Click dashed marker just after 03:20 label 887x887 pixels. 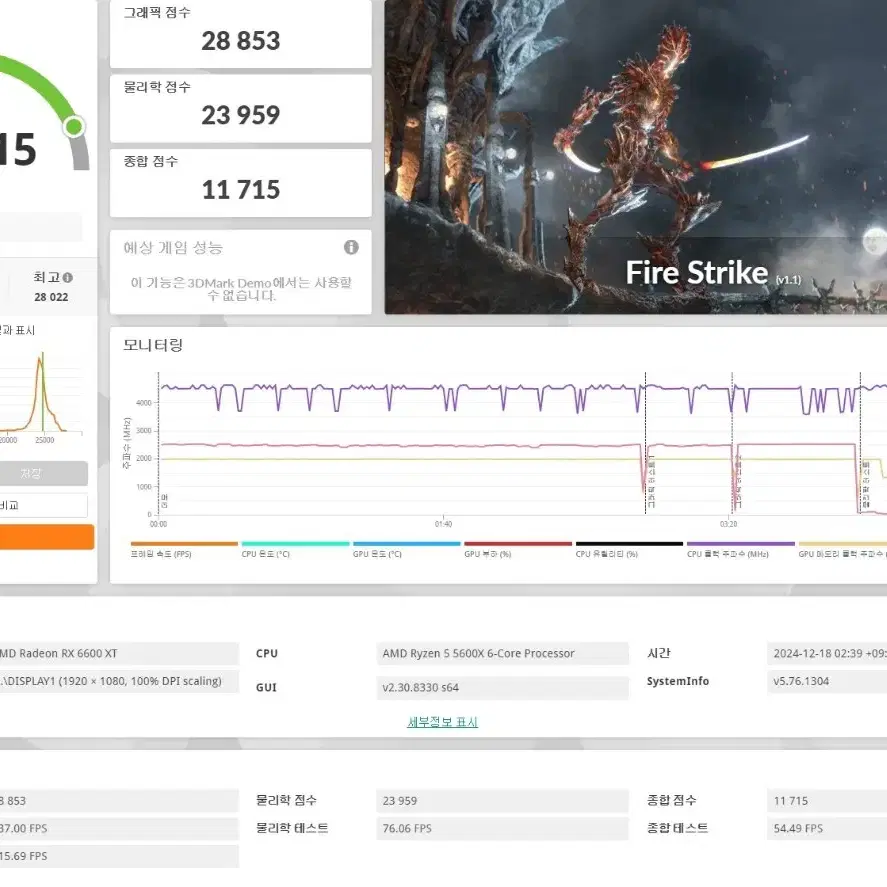point(732,443)
